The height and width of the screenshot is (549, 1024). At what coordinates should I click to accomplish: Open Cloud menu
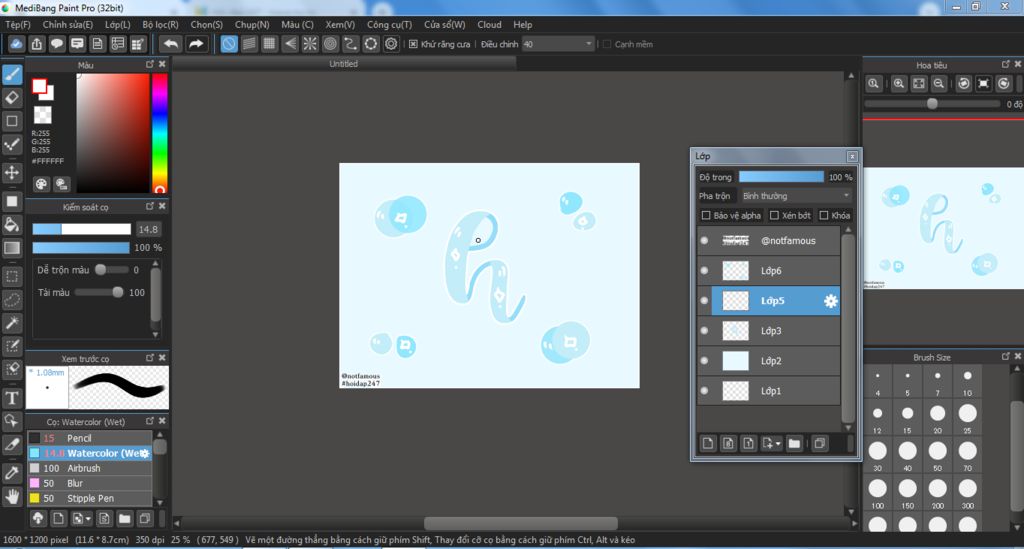click(x=489, y=25)
